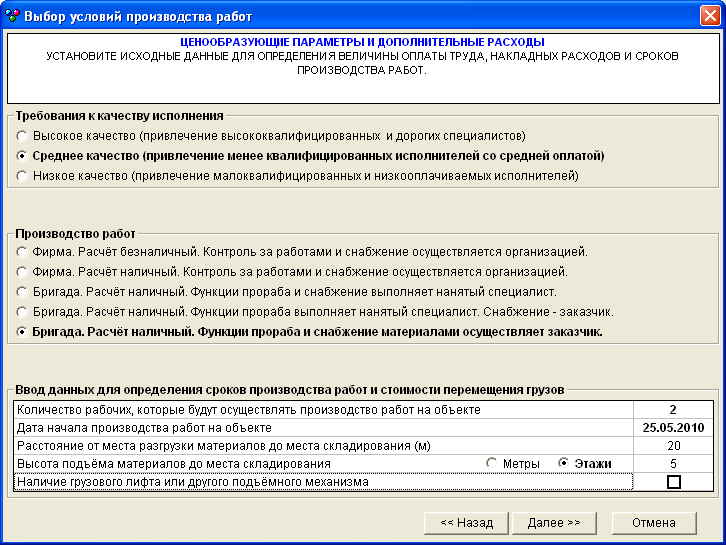Select 'Высокое качество' radio option
The width and height of the screenshot is (726, 545).
23,135
